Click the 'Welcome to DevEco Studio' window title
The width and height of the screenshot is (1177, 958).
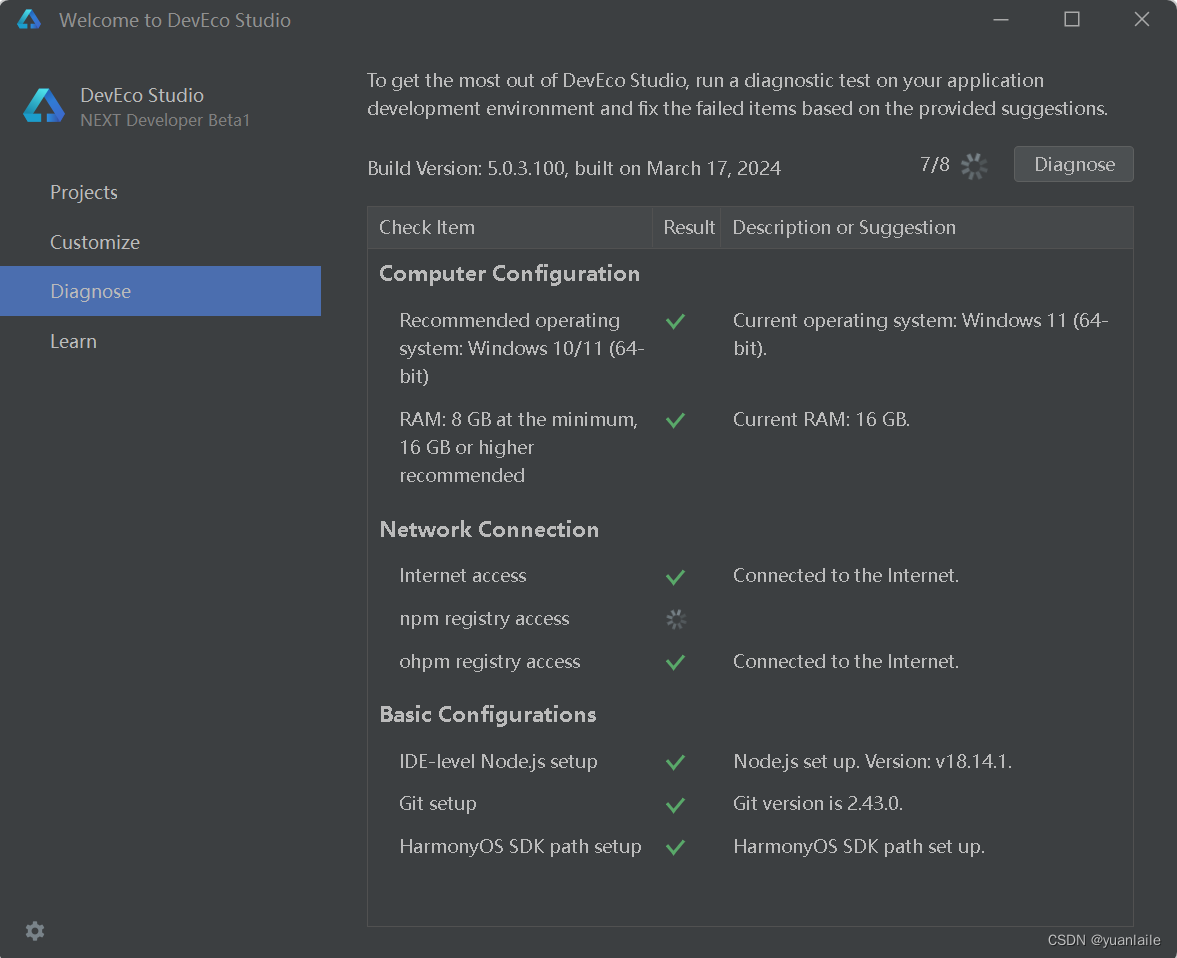(175, 20)
